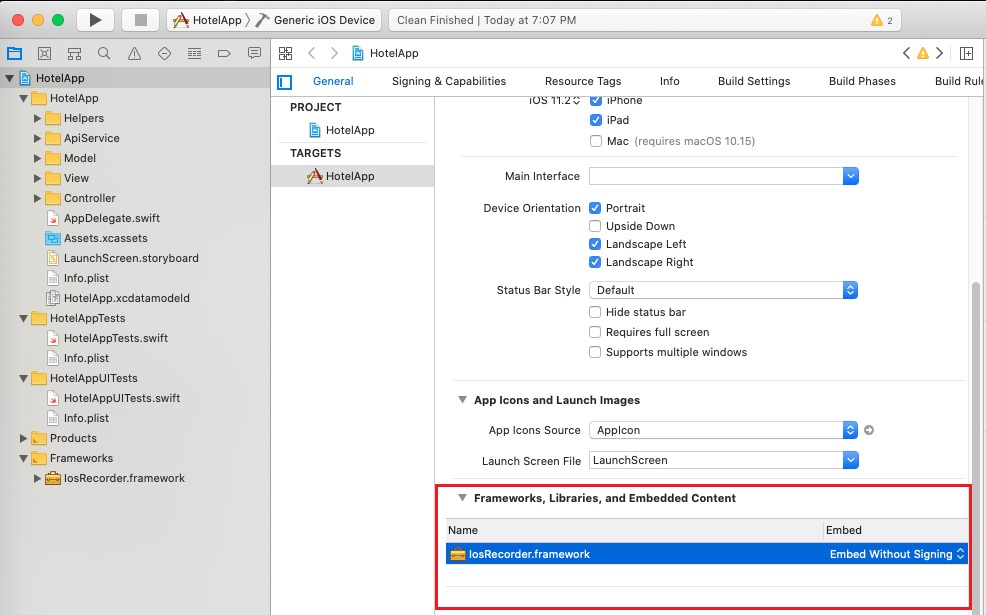
Task: Open the Info tab
Action: (x=670, y=81)
